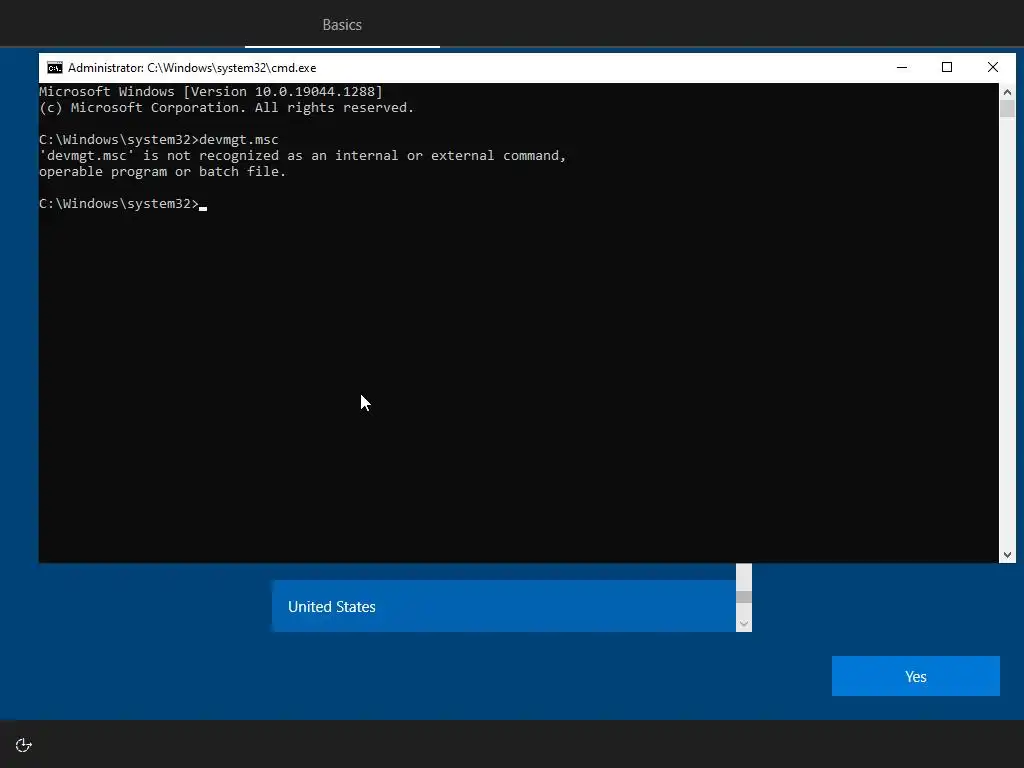Minimize the command prompt window
This screenshot has width=1024, height=768.
(902, 67)
